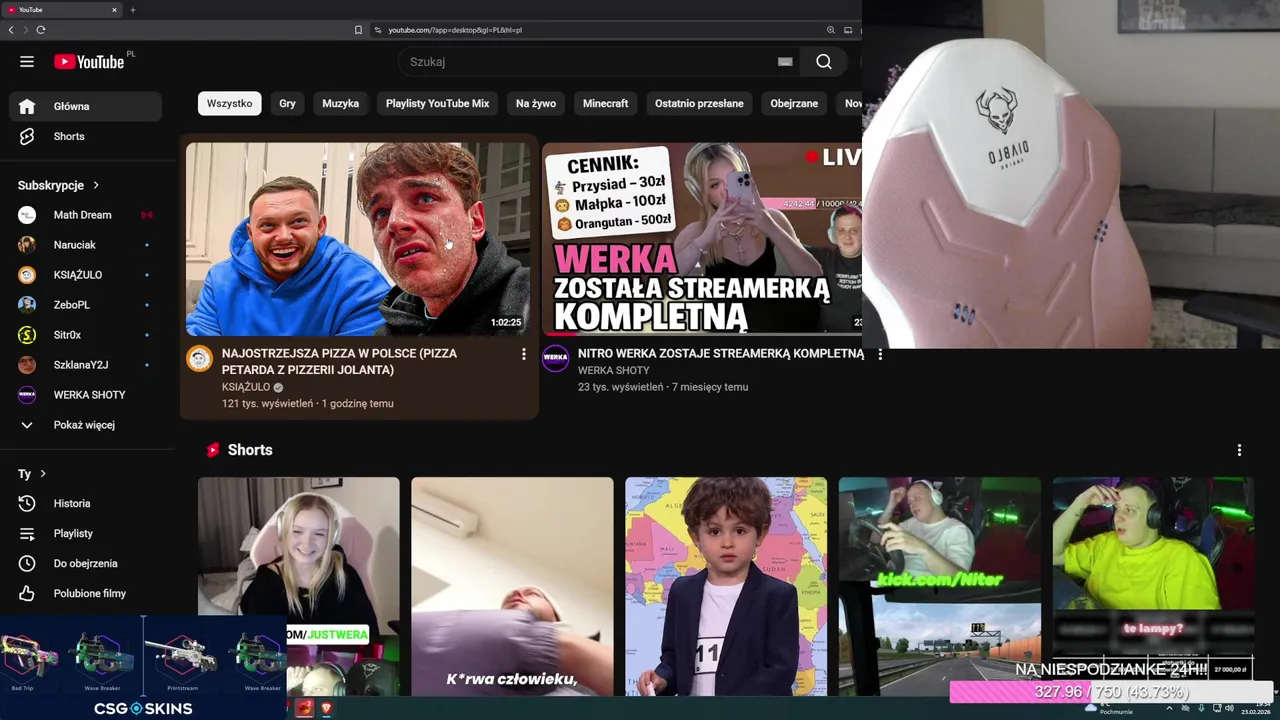Open Shorts in the sidebar
The image size is (1280, 720).
[x=85, y=136]
